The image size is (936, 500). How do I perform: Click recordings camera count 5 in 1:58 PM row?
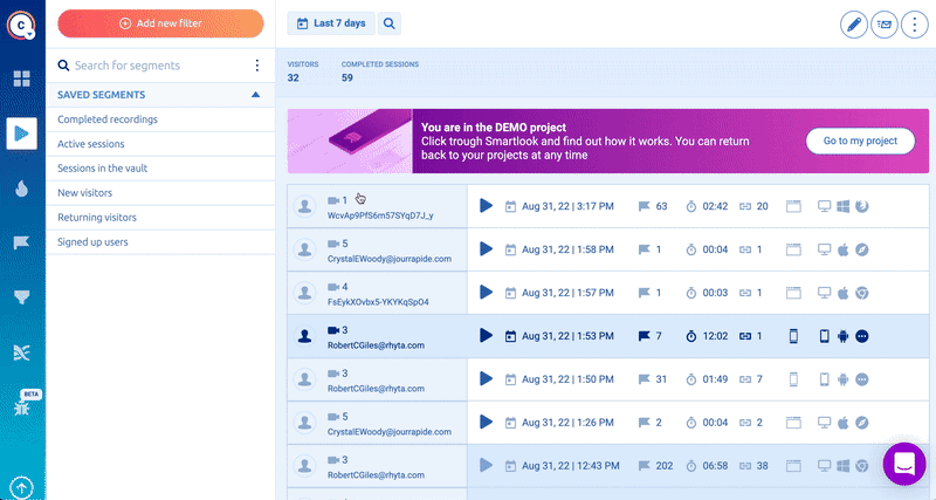click(338, 243)
